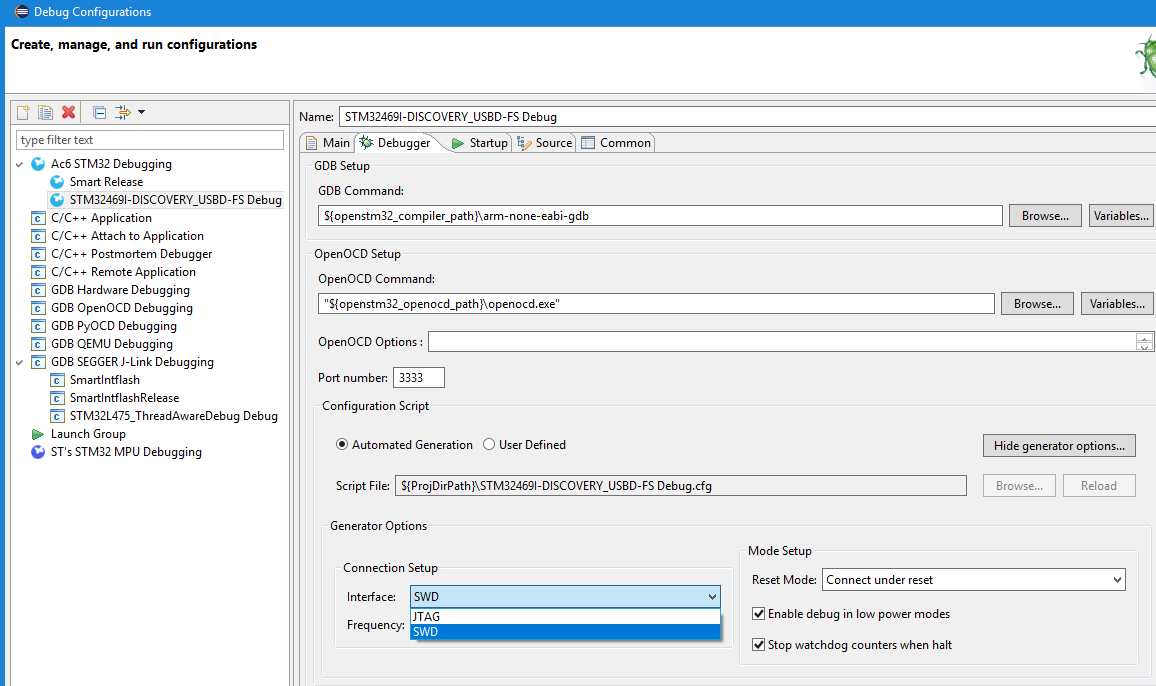Collapse the Ac6 STM32 Debugging node
Screen dimensions: 1156x686
point(20,164)
